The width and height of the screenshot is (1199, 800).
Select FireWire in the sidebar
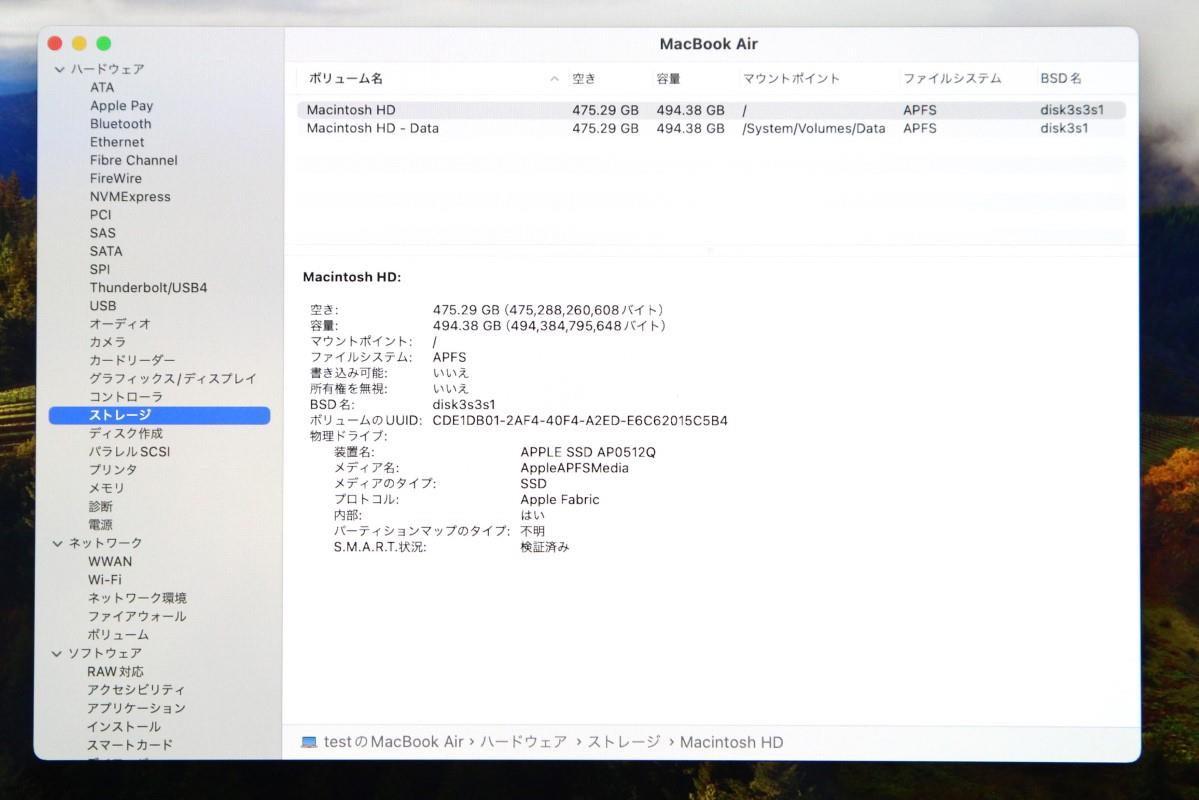pyautogui.click(x=115, y=178)
